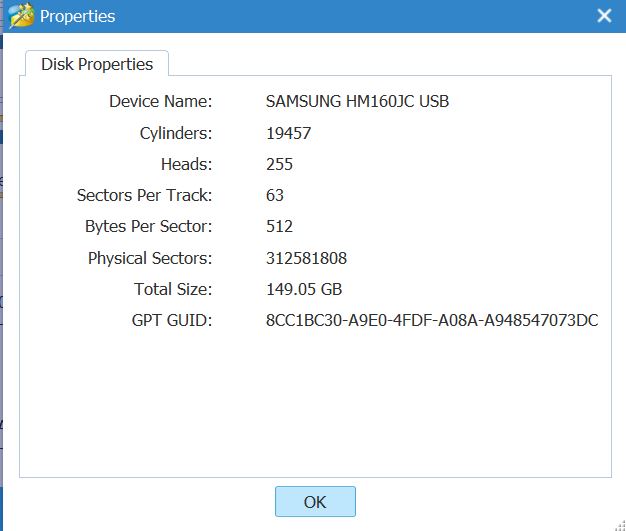Select the Disk Properties tab

(x=97, y=64)
